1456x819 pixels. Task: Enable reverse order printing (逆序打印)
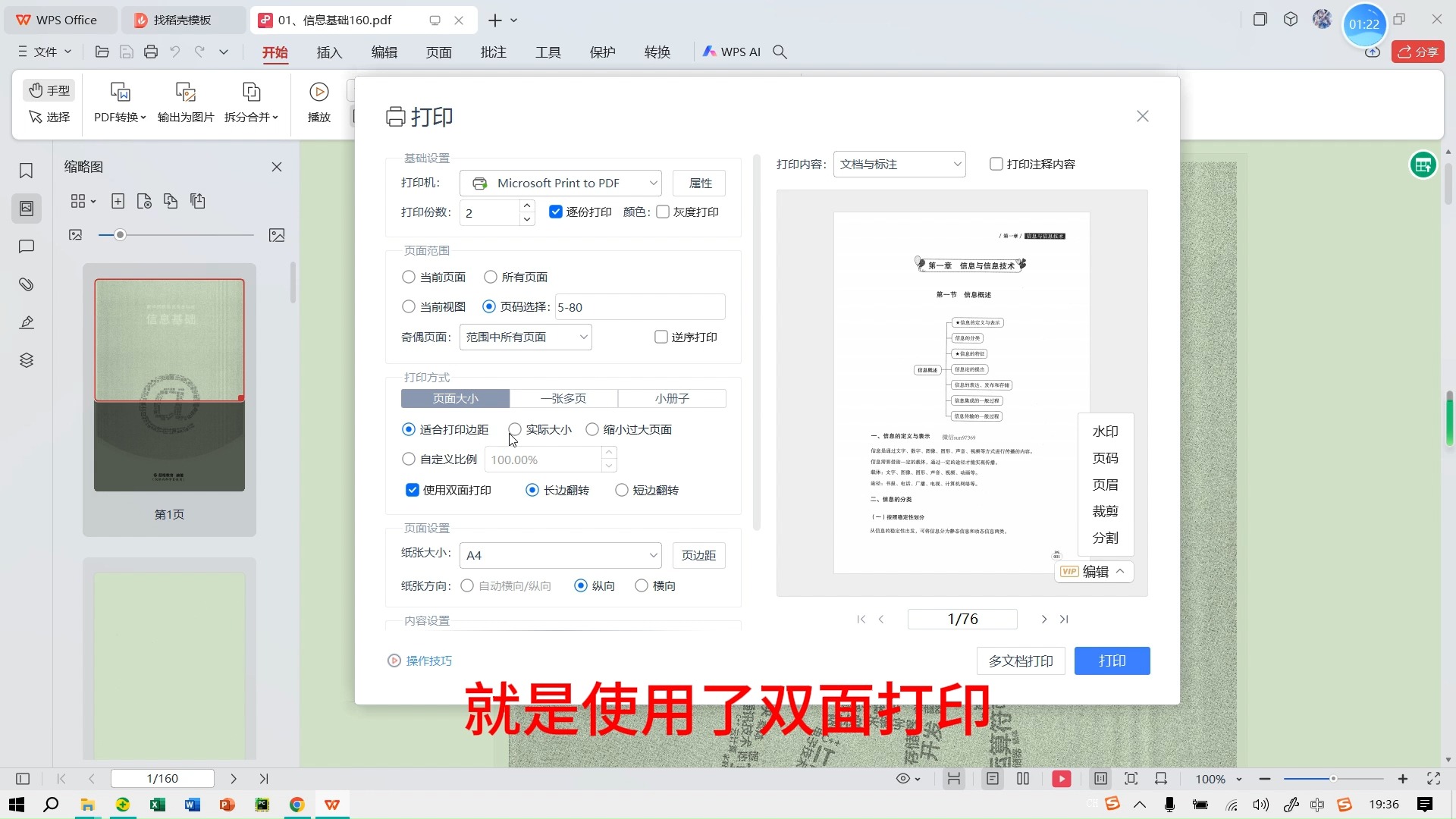(661, 337)
